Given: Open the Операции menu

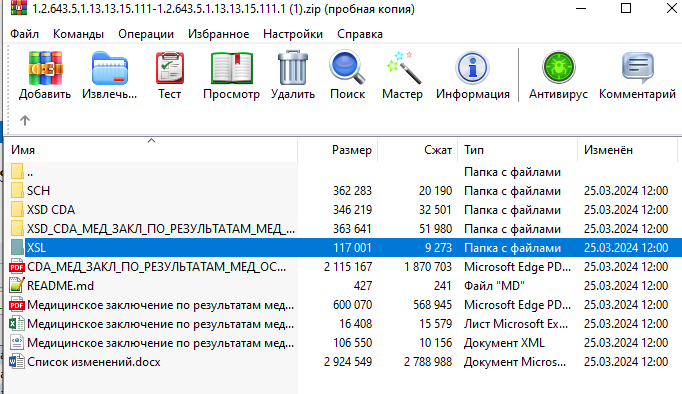Looking at the screenshot, I should point(146,34).
